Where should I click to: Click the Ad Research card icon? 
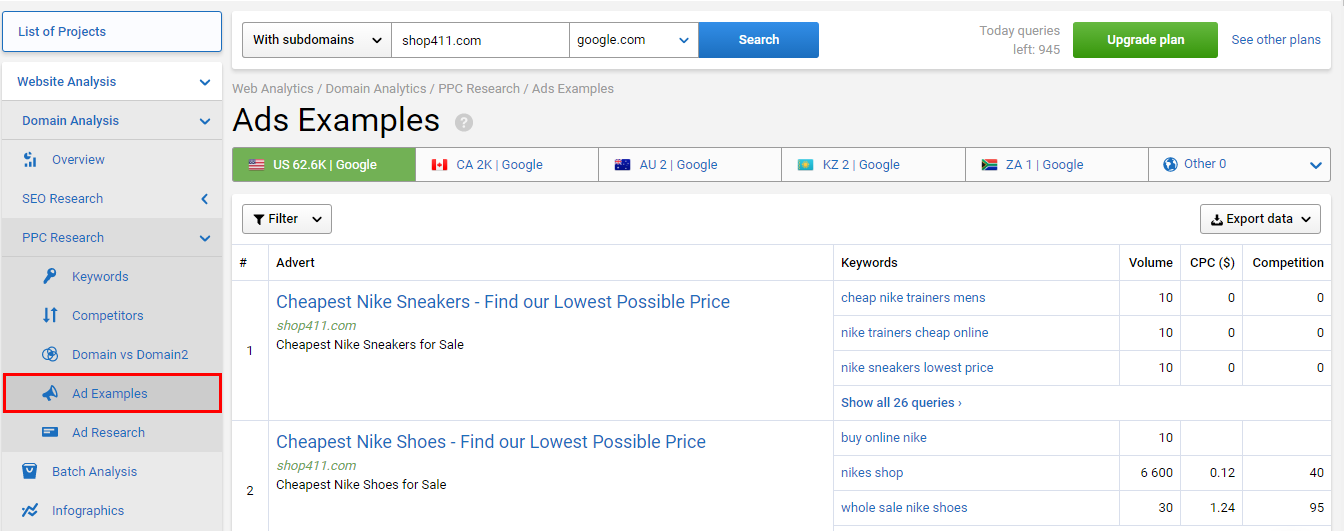click(x=50, y=432)
